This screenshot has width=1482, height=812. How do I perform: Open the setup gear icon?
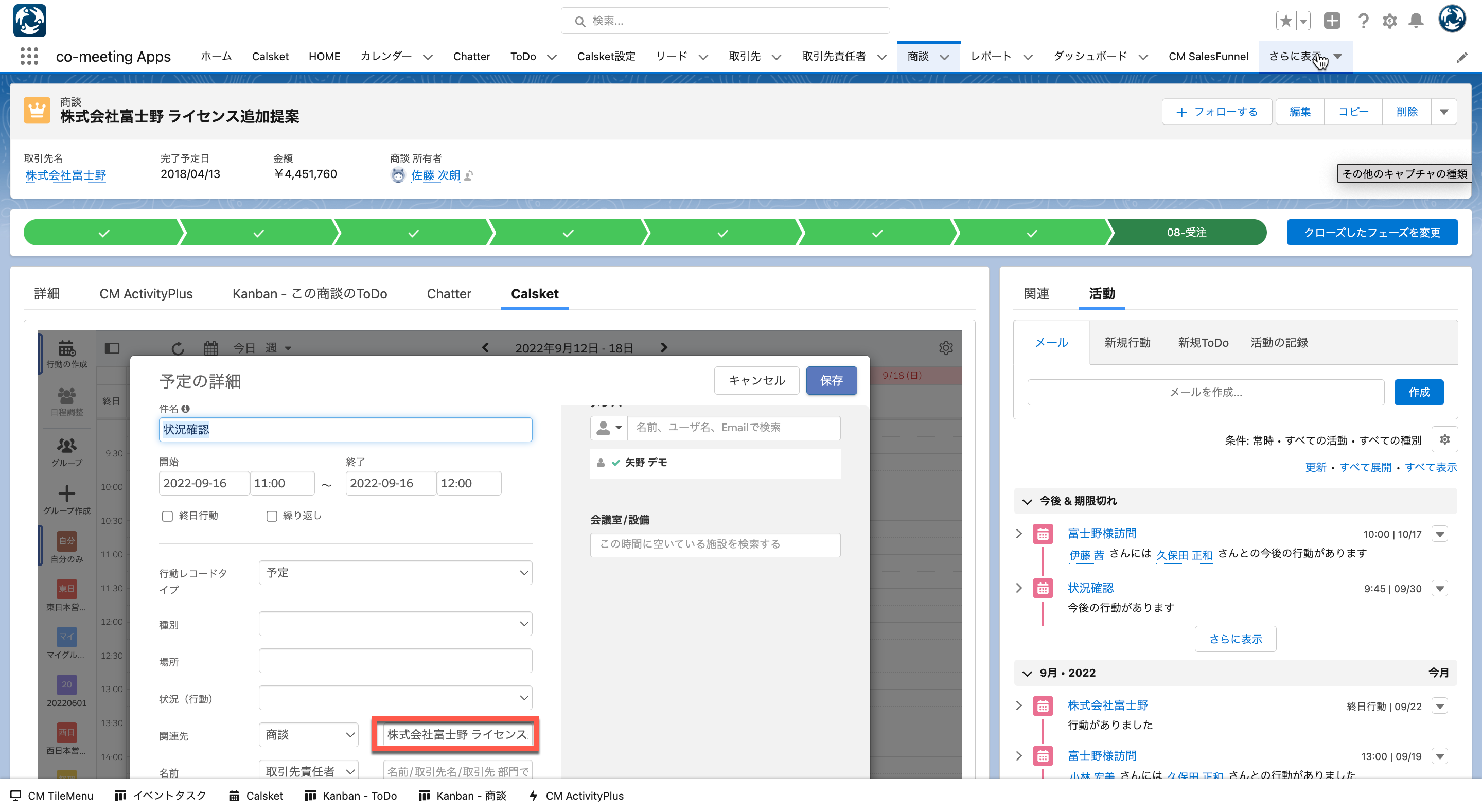coord(1390,21)
